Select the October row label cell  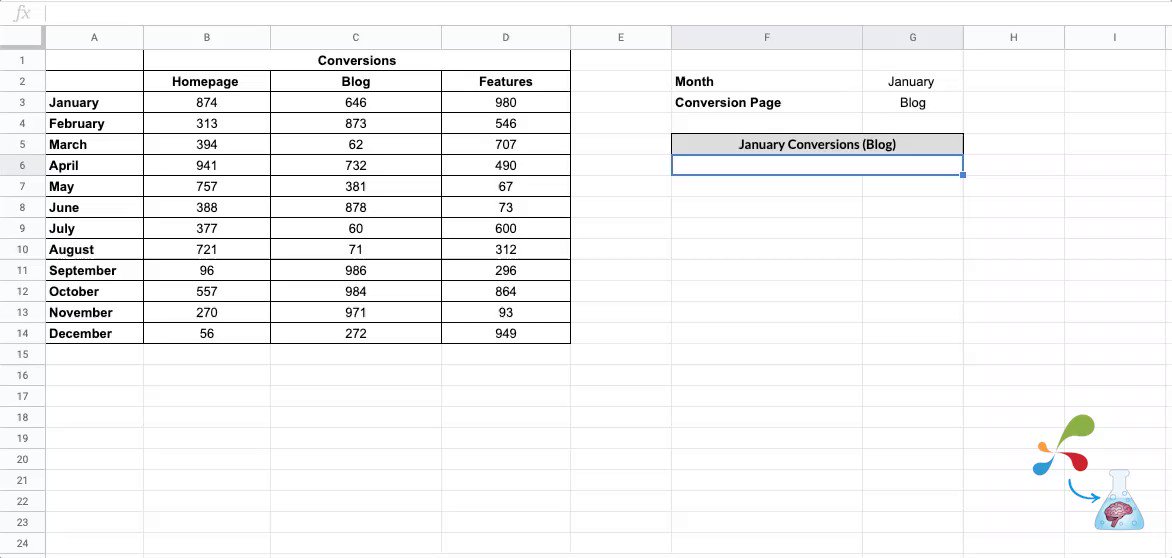tap(94, 291)
